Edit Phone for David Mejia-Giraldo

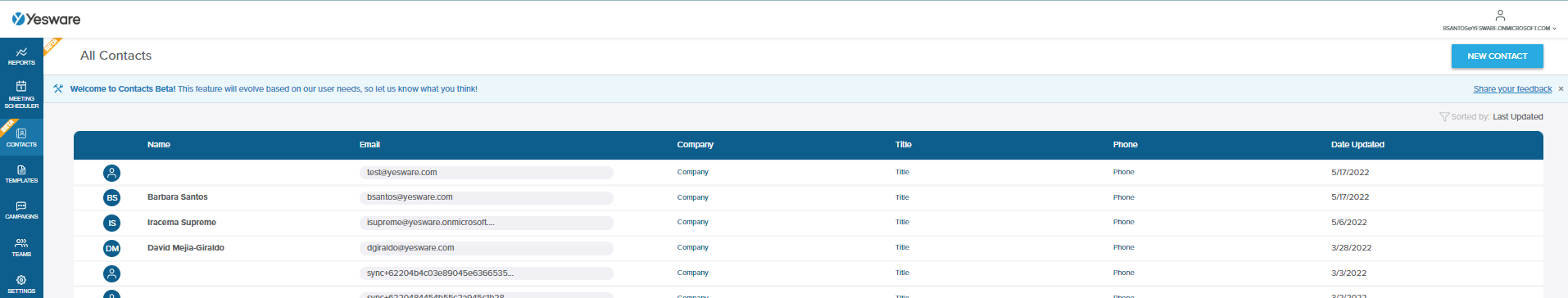1124,247
